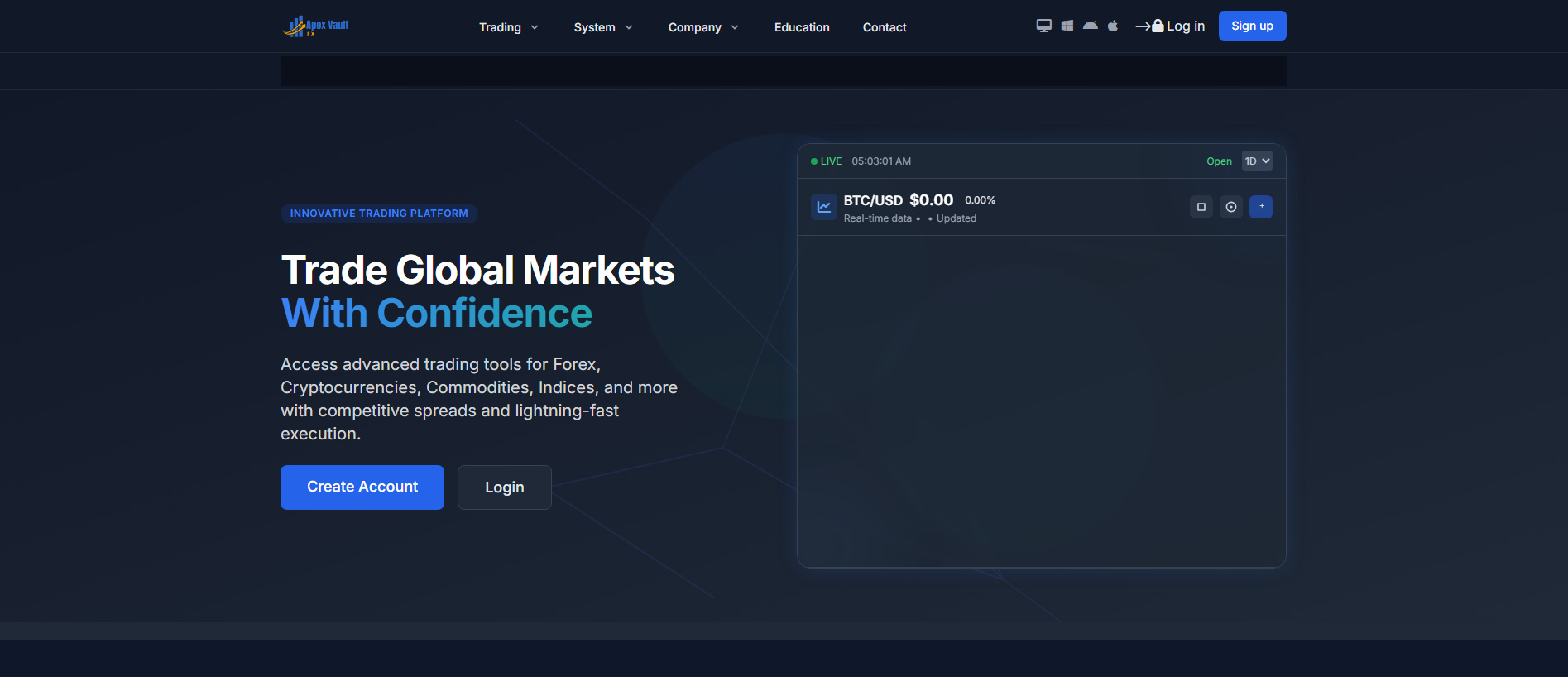Click the 0.00% change value

[981, 200]
